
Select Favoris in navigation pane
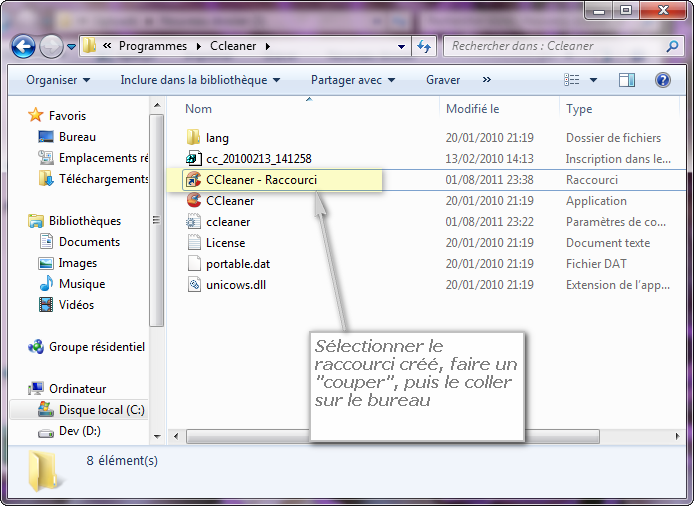click(x=67, y=116)
